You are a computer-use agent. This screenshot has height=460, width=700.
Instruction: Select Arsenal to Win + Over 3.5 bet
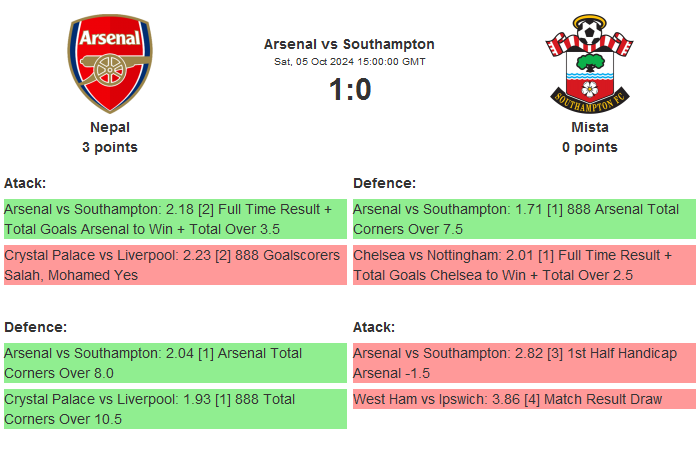[x=175, y=219]
